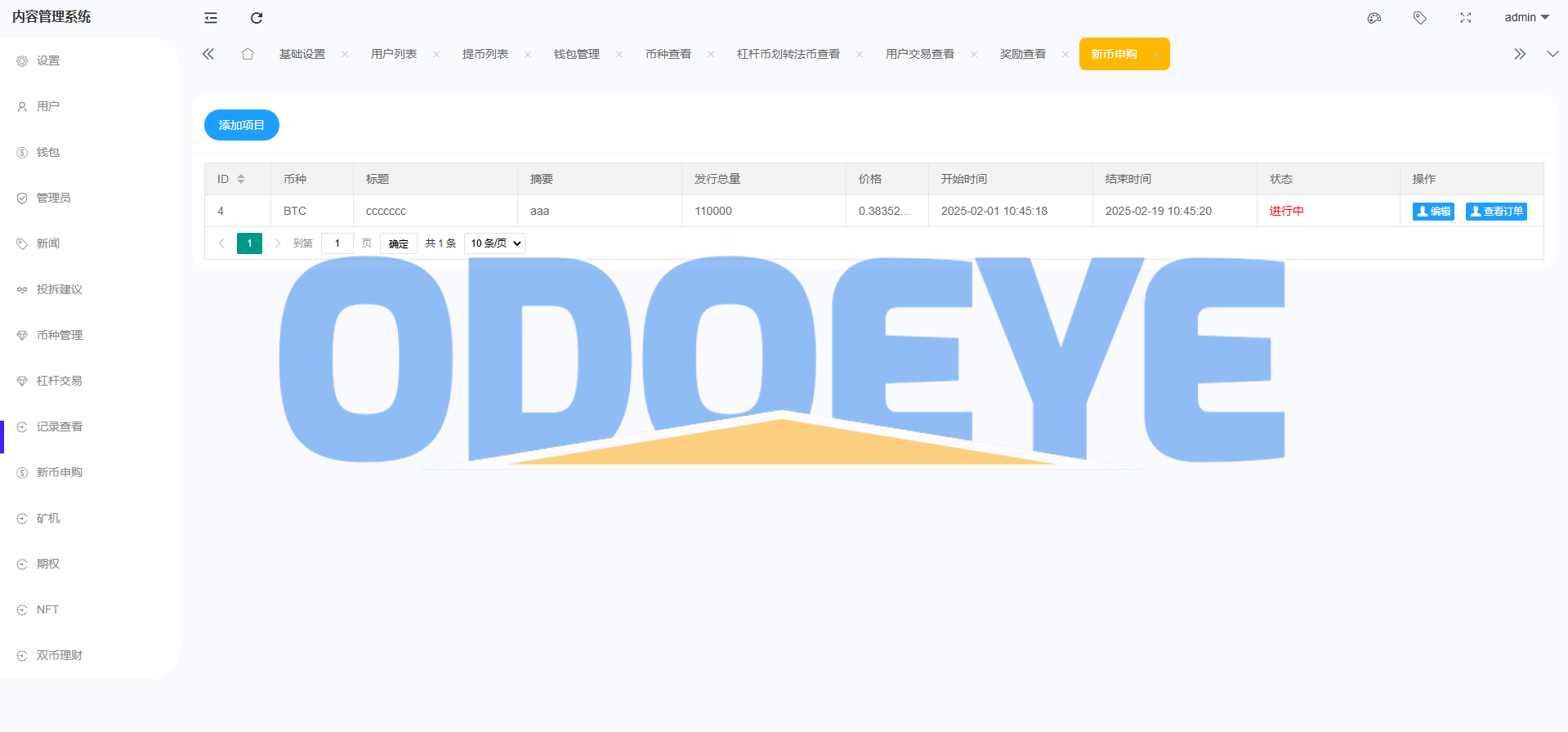The image size is (1568, 732).
Task: Open the theme palette icon
Action: pos(1374,18)
